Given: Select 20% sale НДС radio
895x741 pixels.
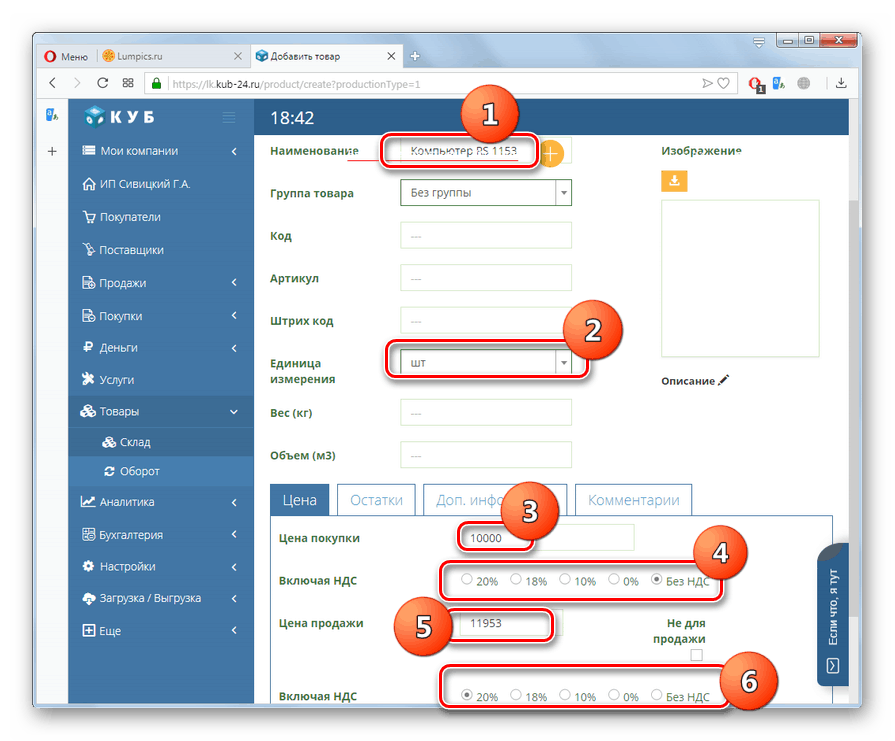Looking at the screenshot, I should [467, 695].
